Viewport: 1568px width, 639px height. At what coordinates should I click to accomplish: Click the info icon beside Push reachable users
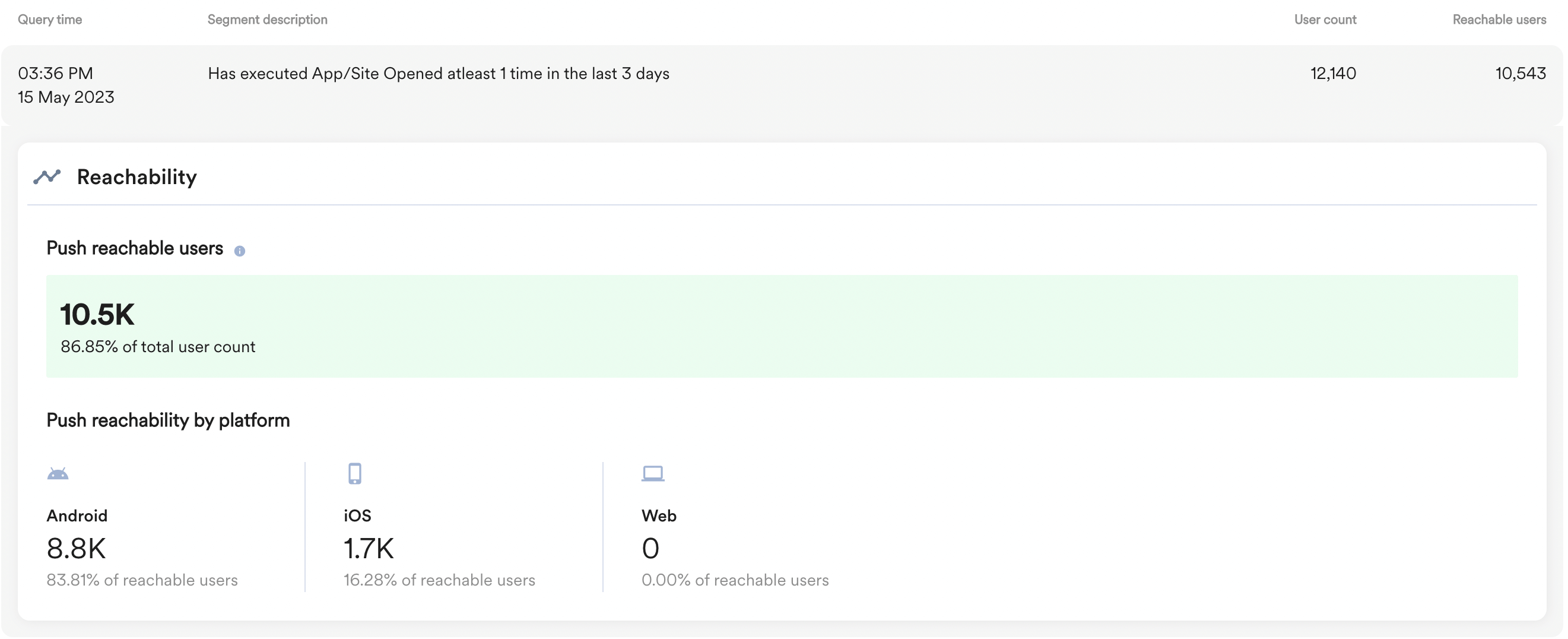click(240, 251)
